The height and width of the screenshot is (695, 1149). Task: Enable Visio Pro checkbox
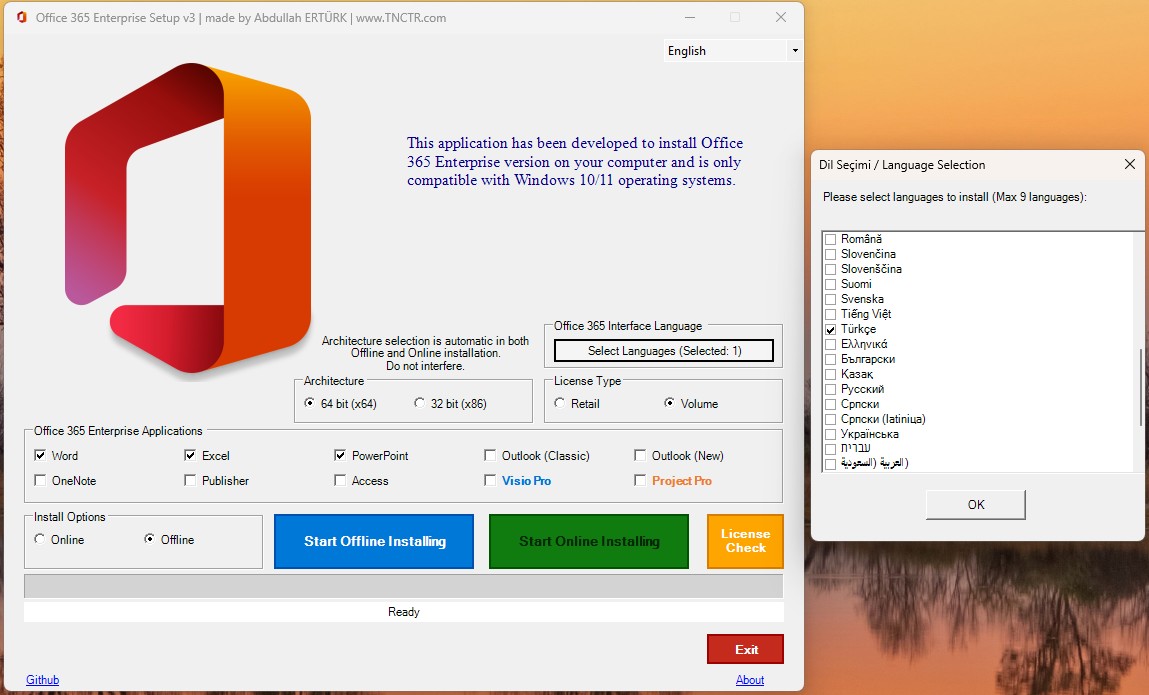coord(489,480)
